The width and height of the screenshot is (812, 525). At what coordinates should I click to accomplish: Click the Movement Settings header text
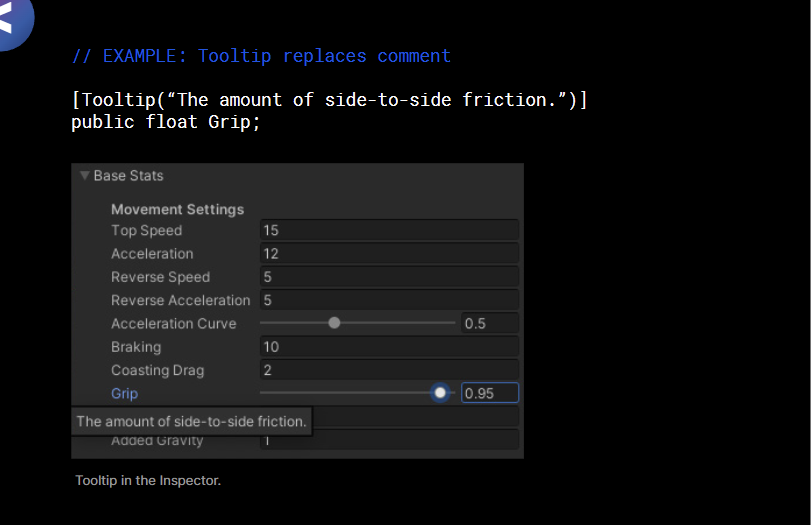tap(178, 210)
